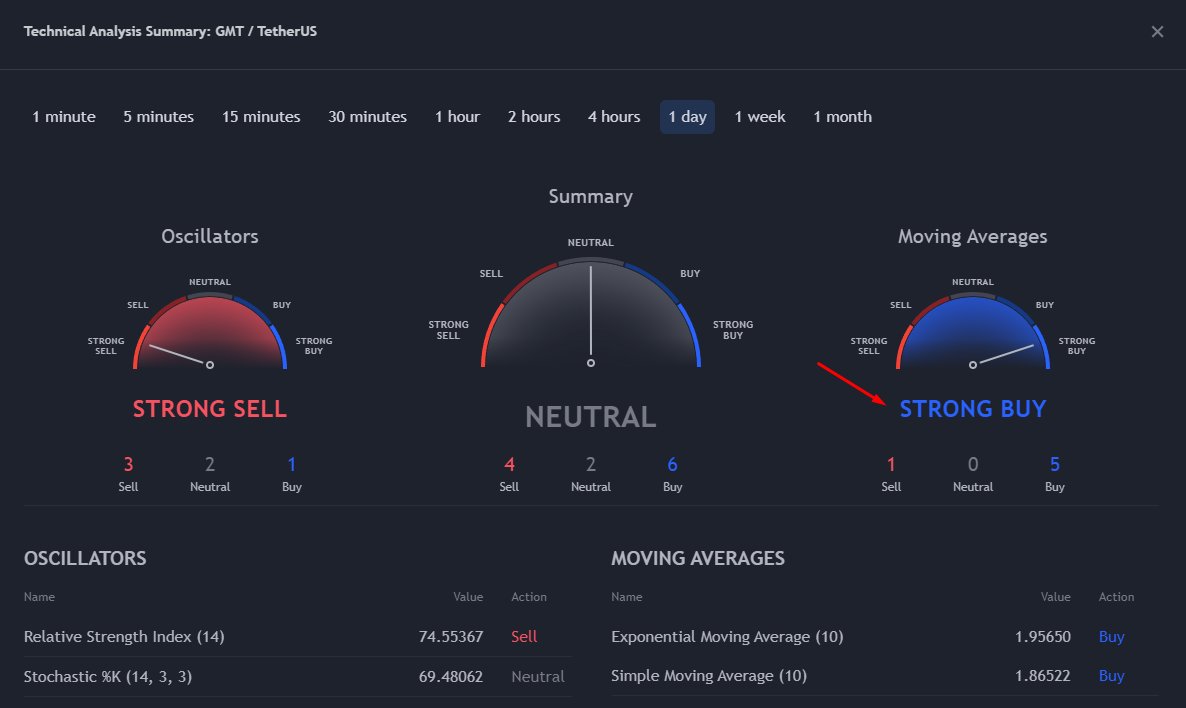1186x708 pixels.
Task: Click the Oscillators neutral count 2
Action: 210,464
